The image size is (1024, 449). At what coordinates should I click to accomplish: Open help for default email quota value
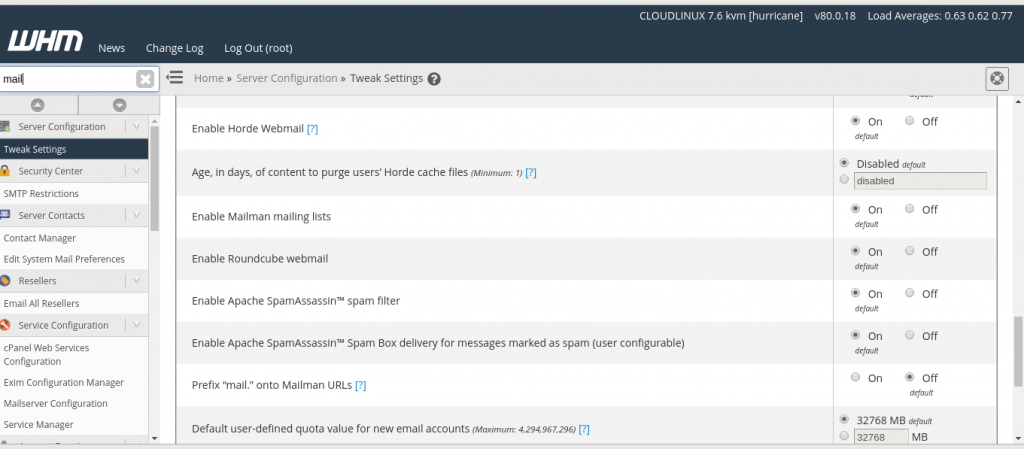(584, 429)
